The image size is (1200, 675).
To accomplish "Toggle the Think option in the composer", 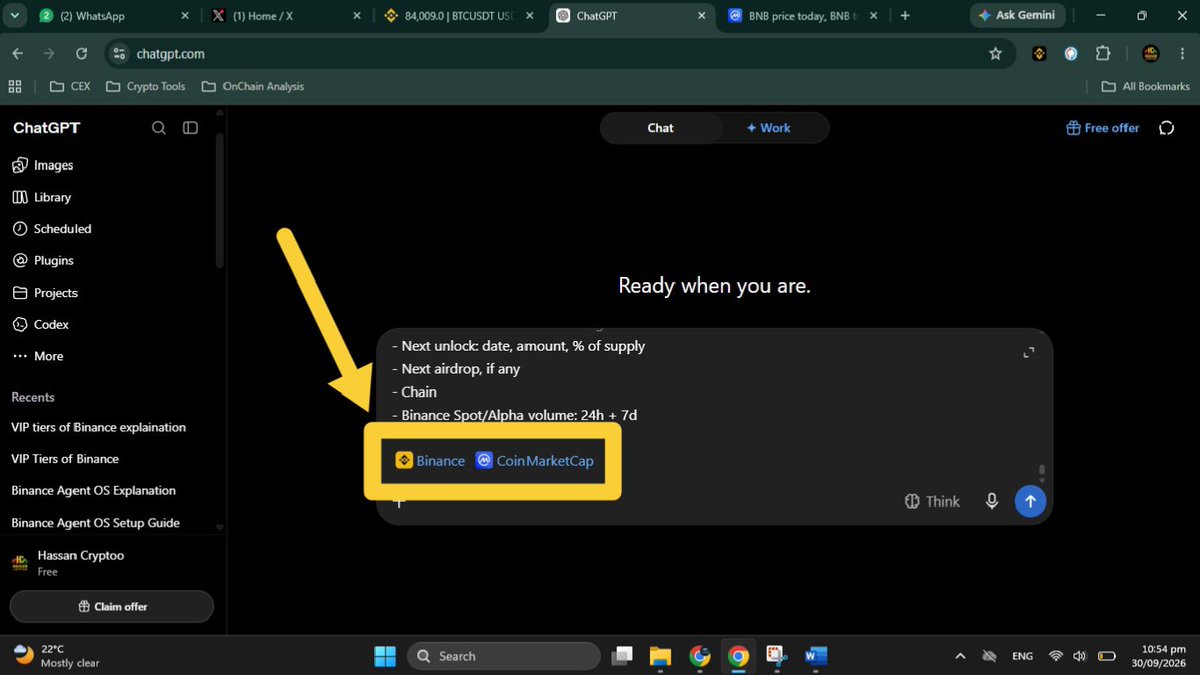I will click(932, 501).
